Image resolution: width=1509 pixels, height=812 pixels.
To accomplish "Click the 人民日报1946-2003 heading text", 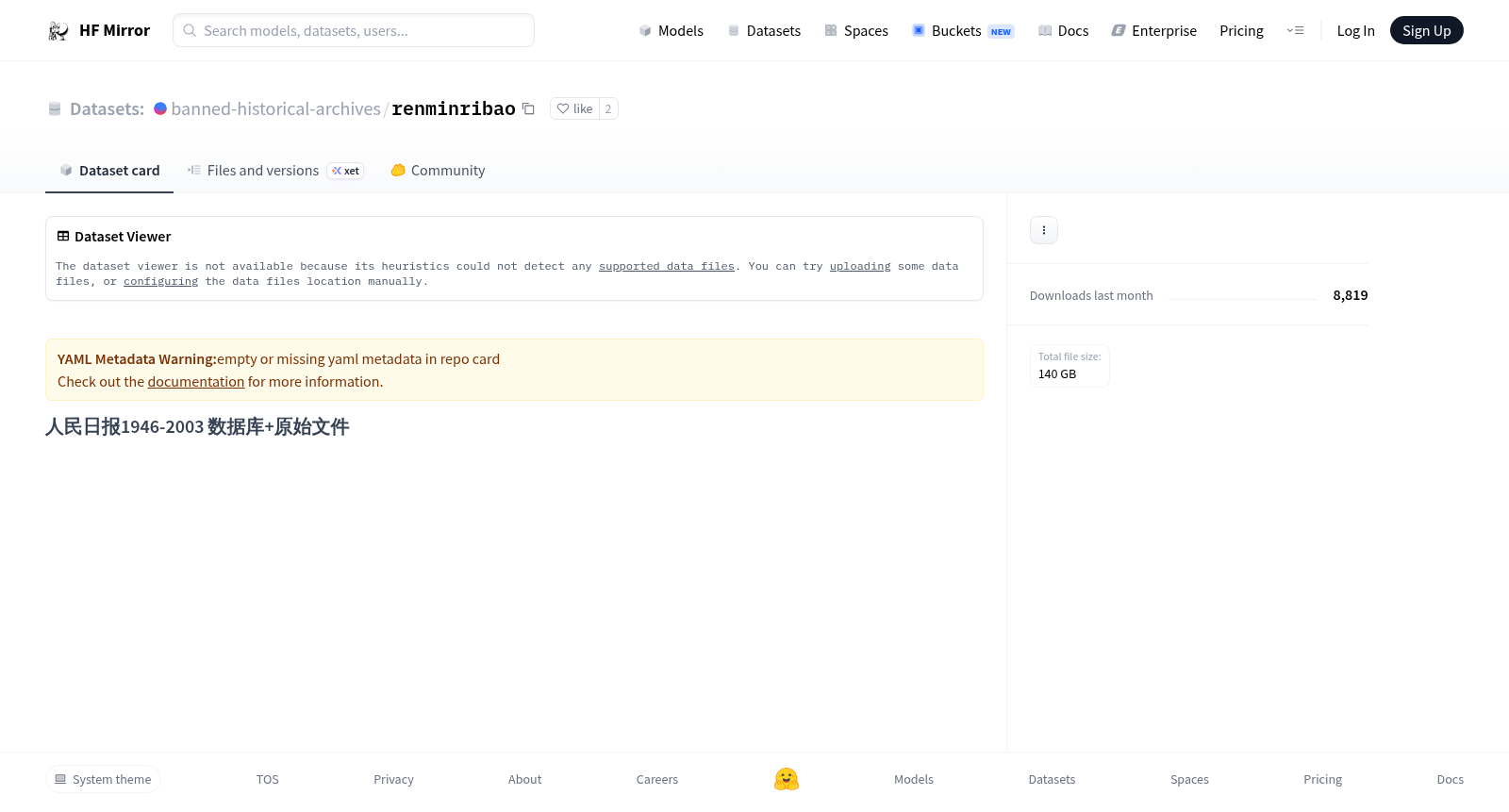I will pyautogui.click(x=197, y=427).
